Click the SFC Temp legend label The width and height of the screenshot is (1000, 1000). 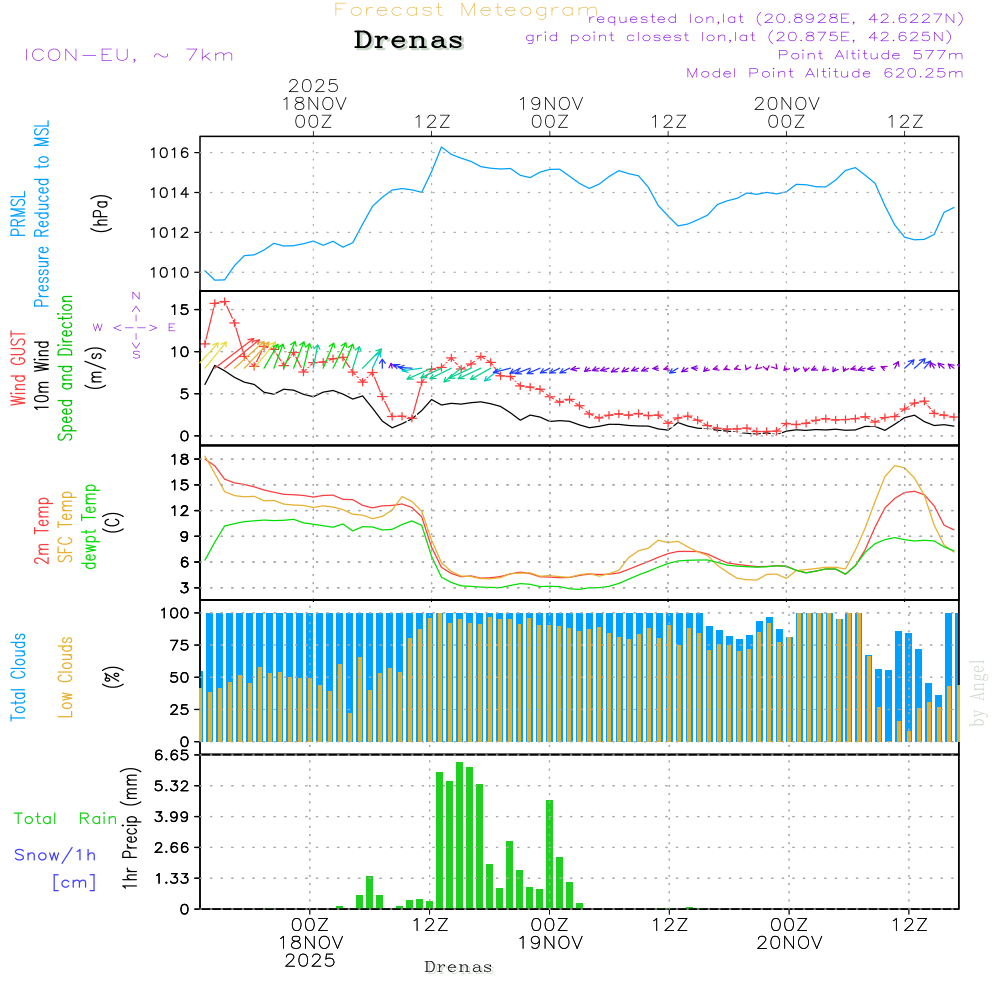(x=66, y=527)
